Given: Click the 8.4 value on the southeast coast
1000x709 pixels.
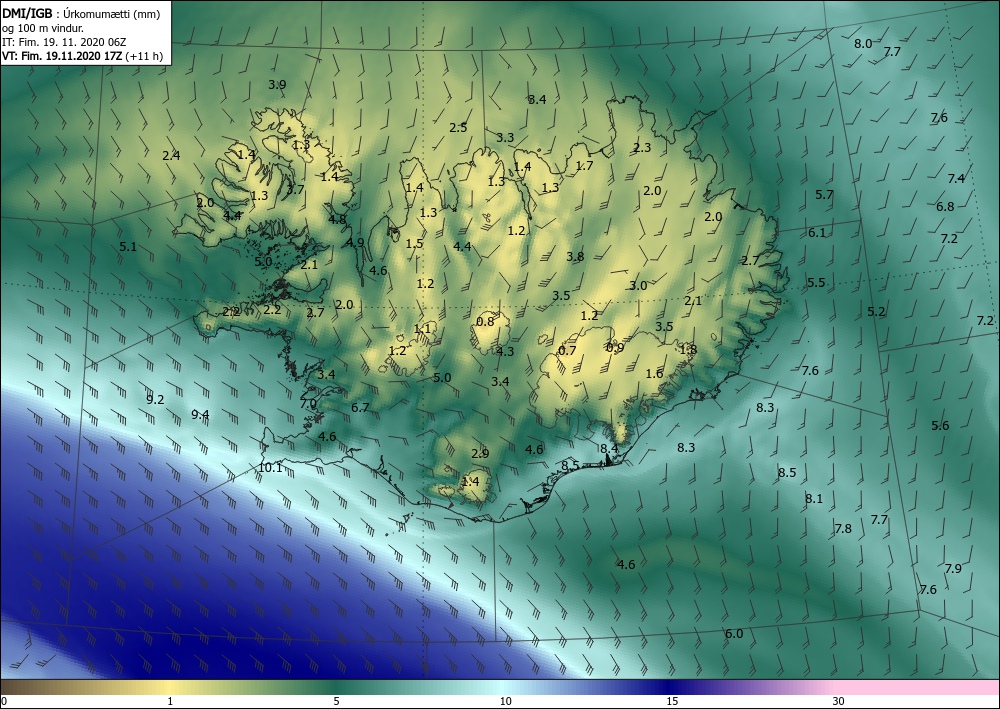Looking at the screenshot, I should 609,449.
